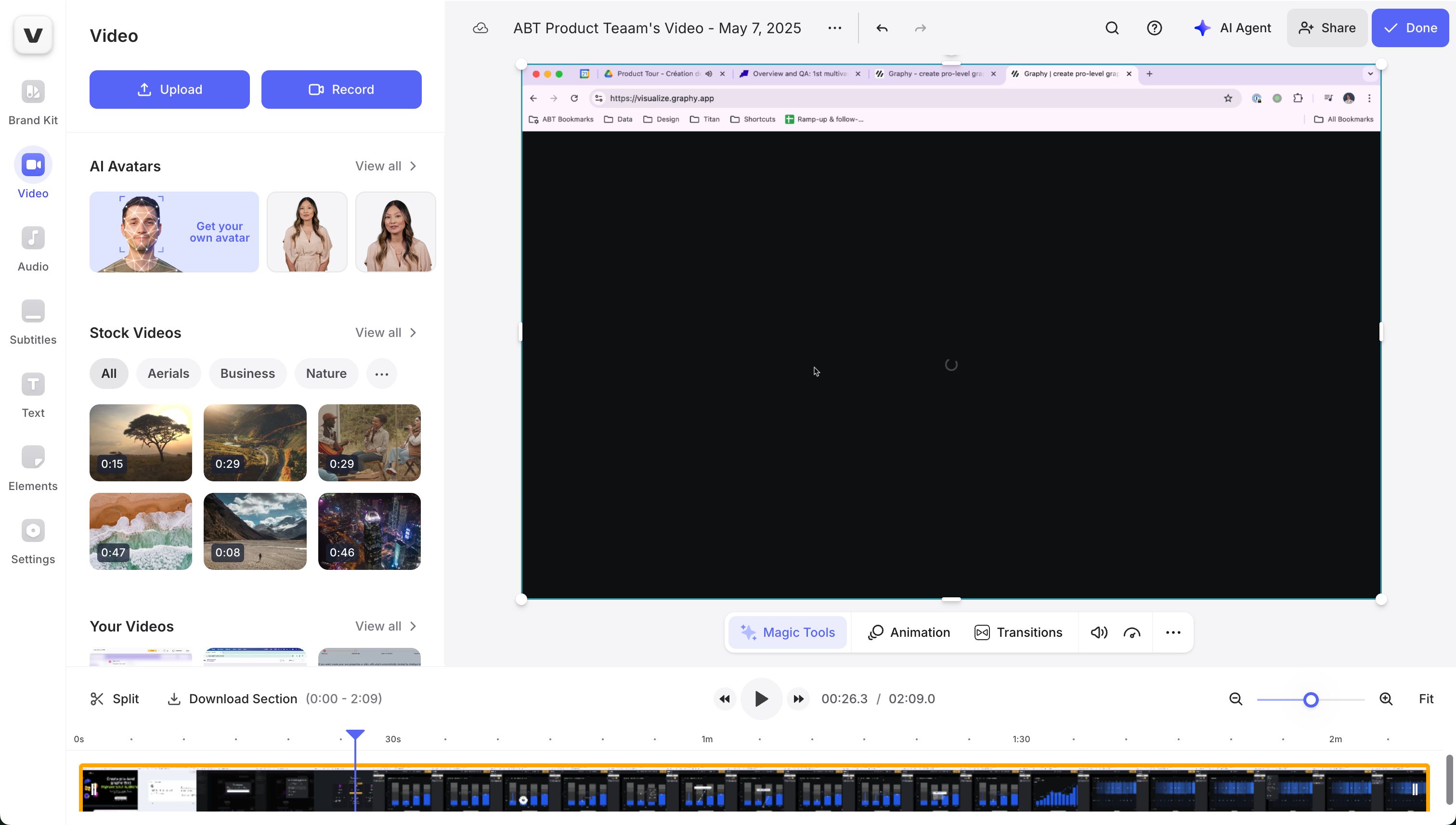This screenshot has height=825, width=1456.
Task: Click the timeline vertical scrollbar
Action: (x=1449, y=780)
